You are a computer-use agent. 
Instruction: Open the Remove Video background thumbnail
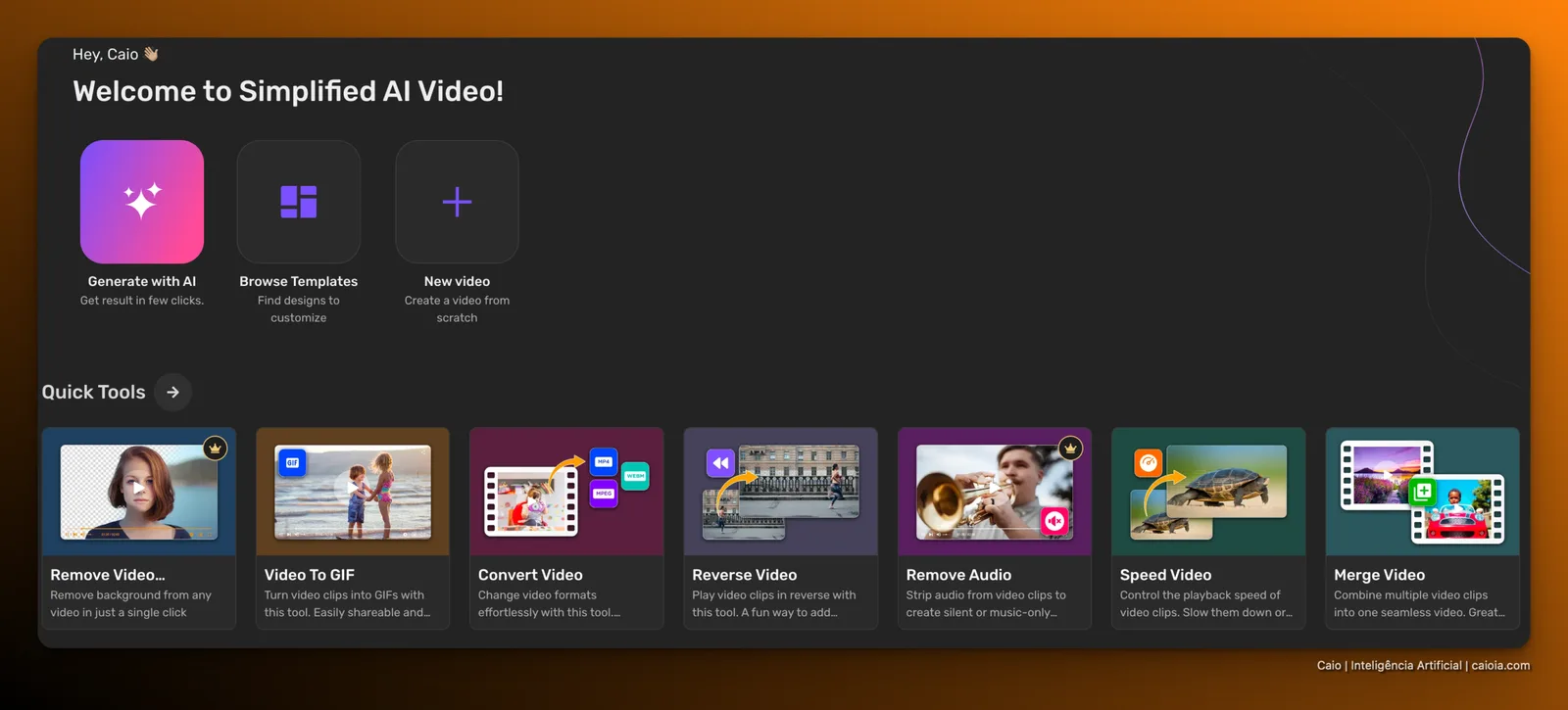click(x=138, y=492)
